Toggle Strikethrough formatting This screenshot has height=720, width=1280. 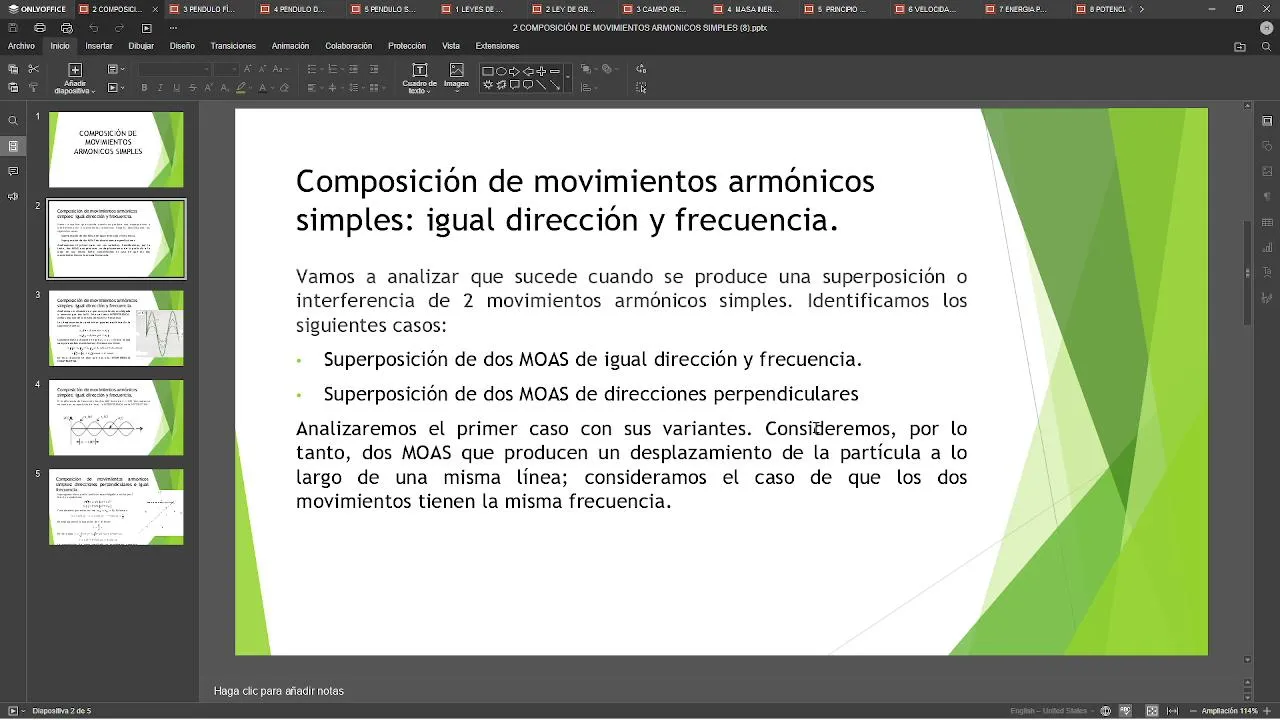point(192,88)
